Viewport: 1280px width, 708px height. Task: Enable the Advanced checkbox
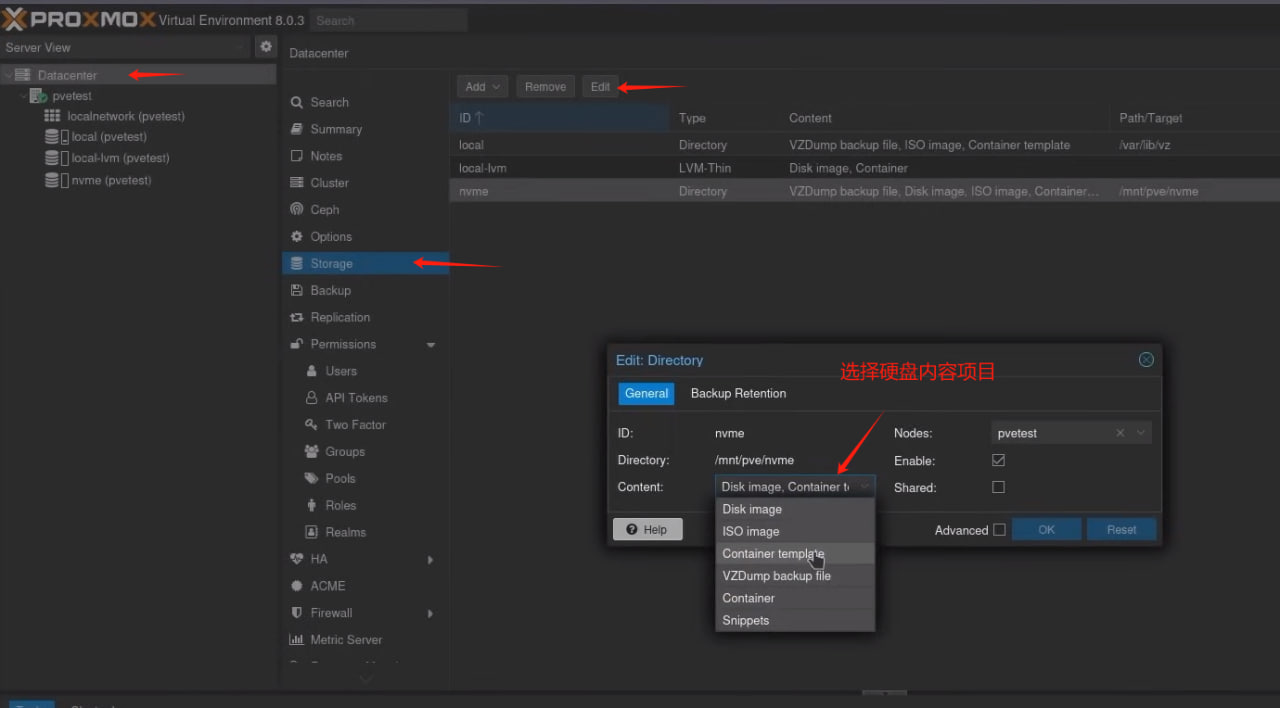click(x=999, y=530)
